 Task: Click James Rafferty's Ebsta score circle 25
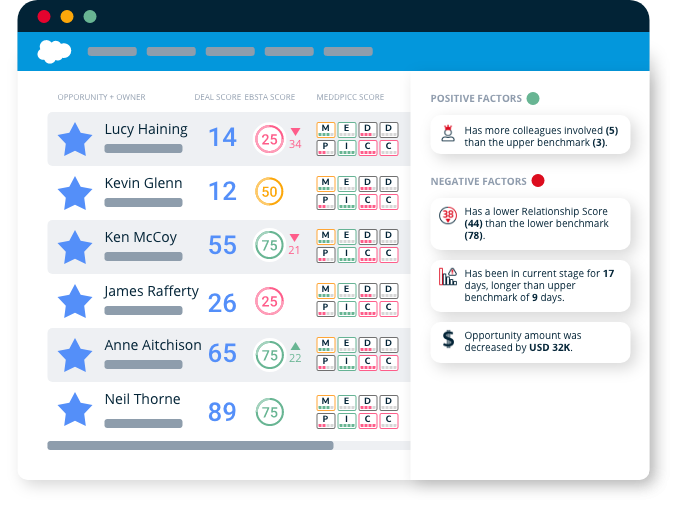click(x=269, y=301)
